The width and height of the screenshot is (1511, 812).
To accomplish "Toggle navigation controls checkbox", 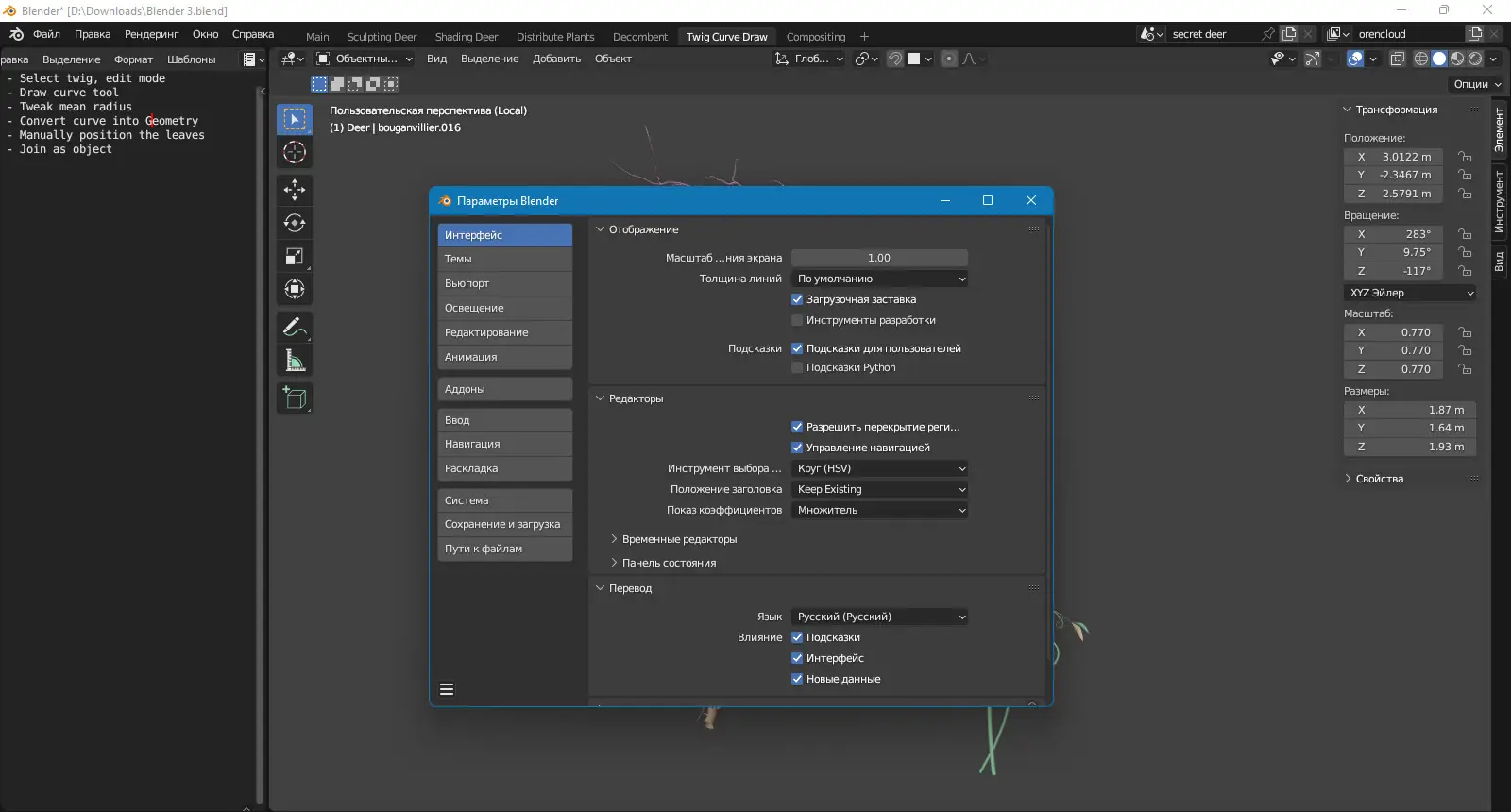I will pos(797,448).
